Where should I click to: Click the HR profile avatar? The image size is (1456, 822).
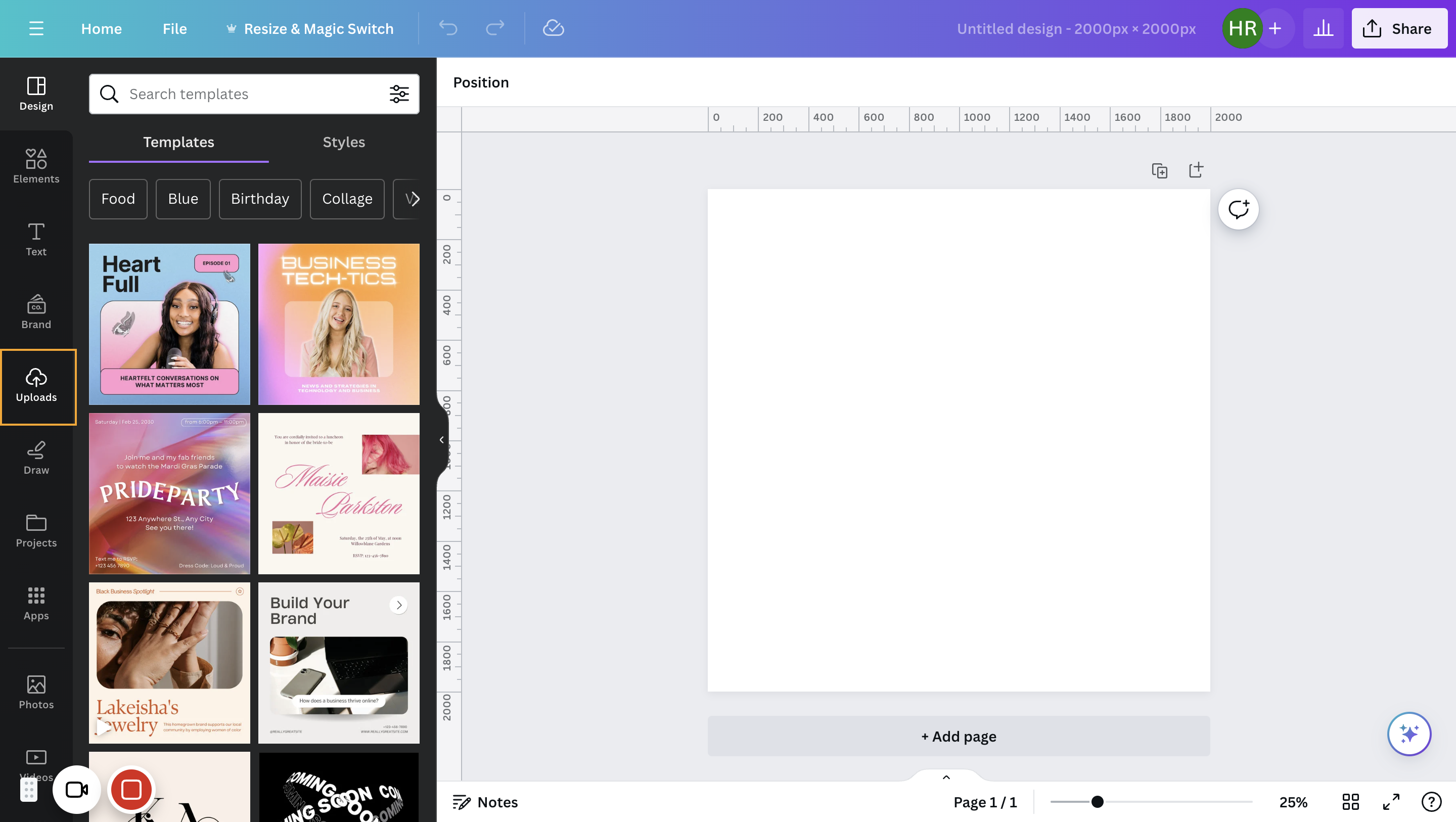(x=1242, y=28)
